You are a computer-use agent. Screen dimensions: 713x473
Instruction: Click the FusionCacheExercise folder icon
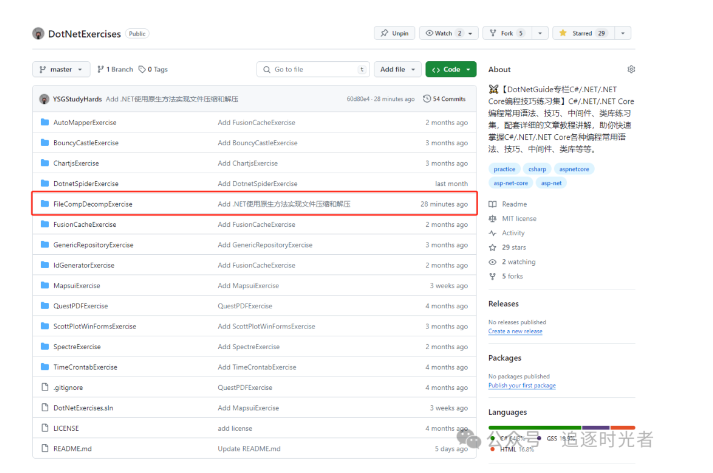click(x=45, y=224)
